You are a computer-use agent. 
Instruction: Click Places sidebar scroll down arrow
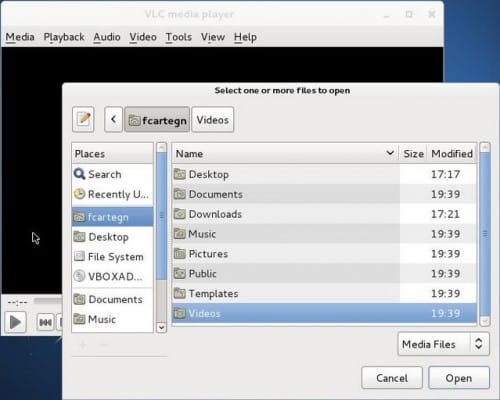[x=161, y=327]
